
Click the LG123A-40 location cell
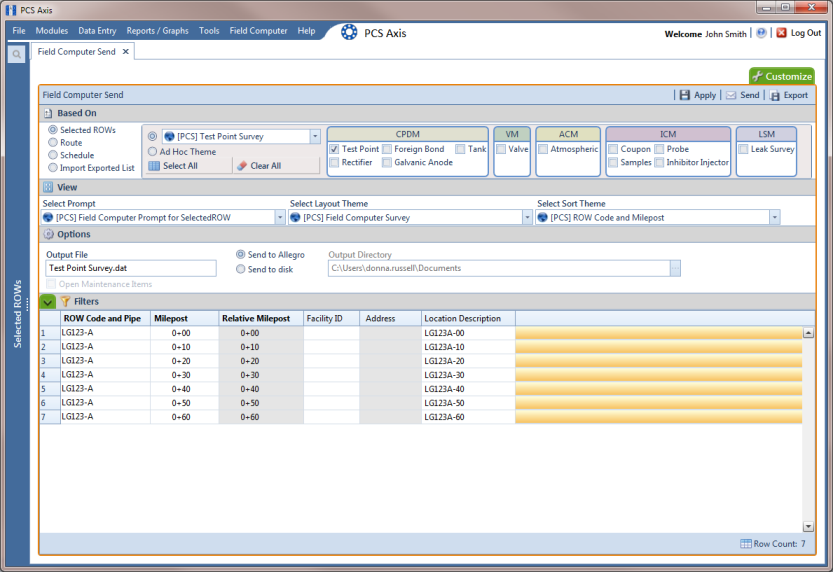pyautogui.click(x=468, y=389)
